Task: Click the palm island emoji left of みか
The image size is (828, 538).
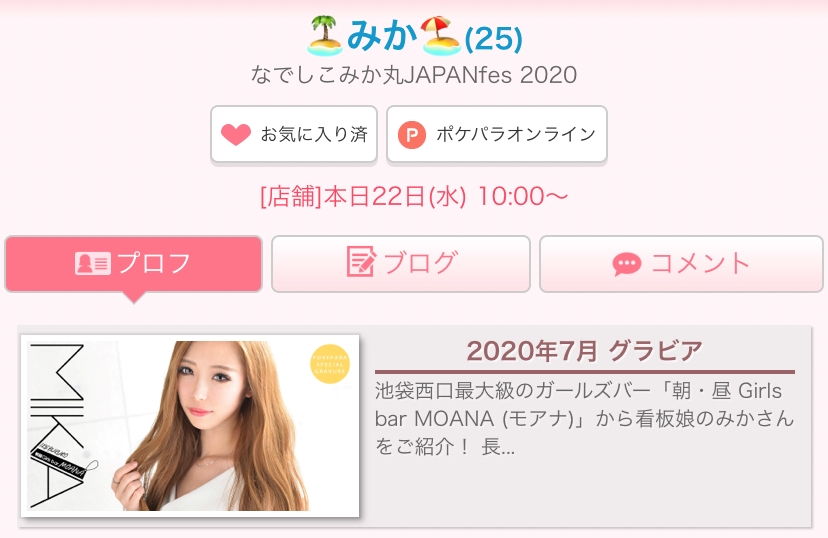Action: [x=326, y=37]
